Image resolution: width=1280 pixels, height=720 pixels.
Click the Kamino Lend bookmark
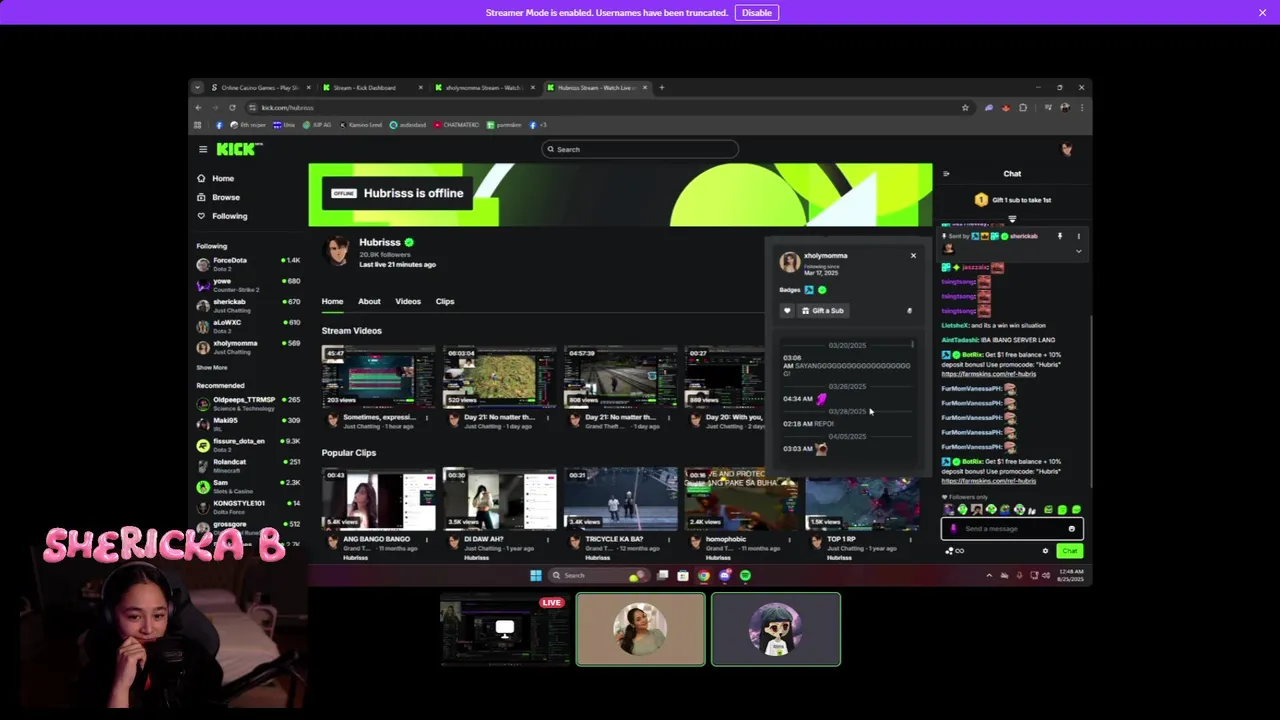(x=361, y=125)
